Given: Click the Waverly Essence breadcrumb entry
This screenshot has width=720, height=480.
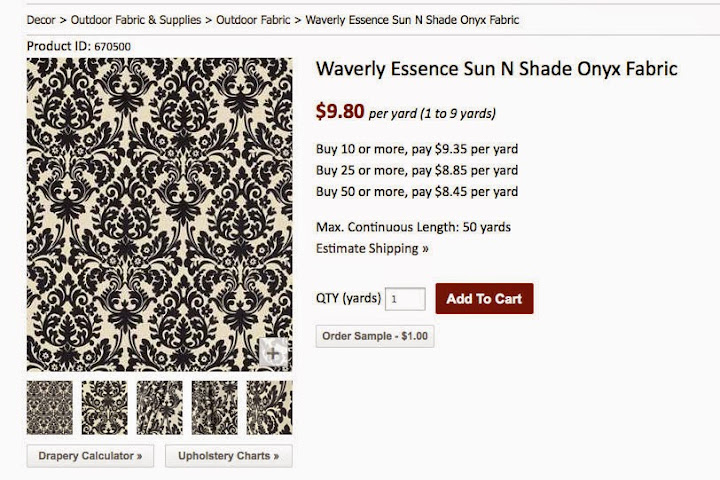Looking at the screenshot, I should click(x=412, y=20).
